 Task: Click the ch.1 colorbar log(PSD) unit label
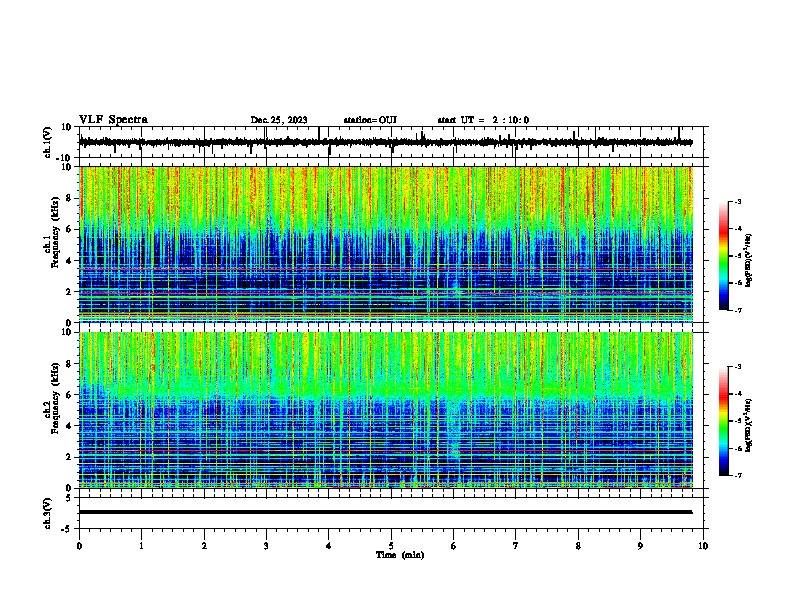pos(749,261)
